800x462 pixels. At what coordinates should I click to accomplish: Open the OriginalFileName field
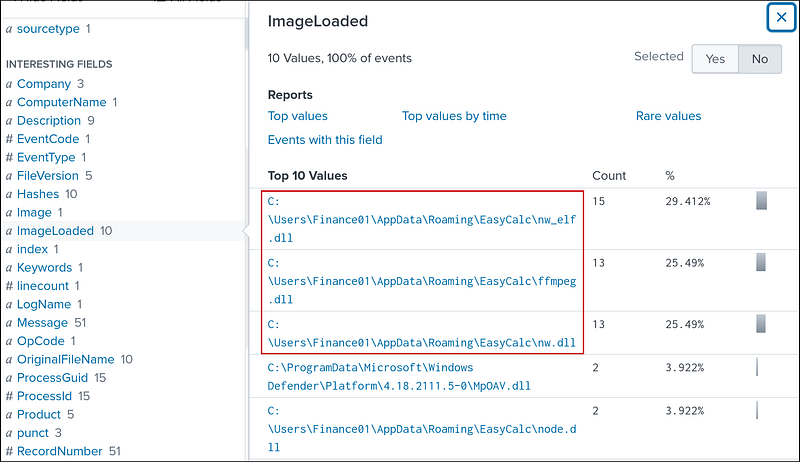pyautogui.click(x=67, y=359)
